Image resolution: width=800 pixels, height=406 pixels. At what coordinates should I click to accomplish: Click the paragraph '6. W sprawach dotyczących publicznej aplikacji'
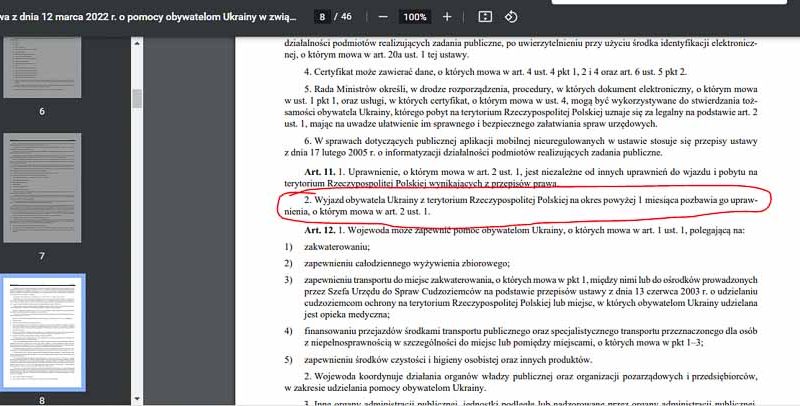click(x=521, y=146)
